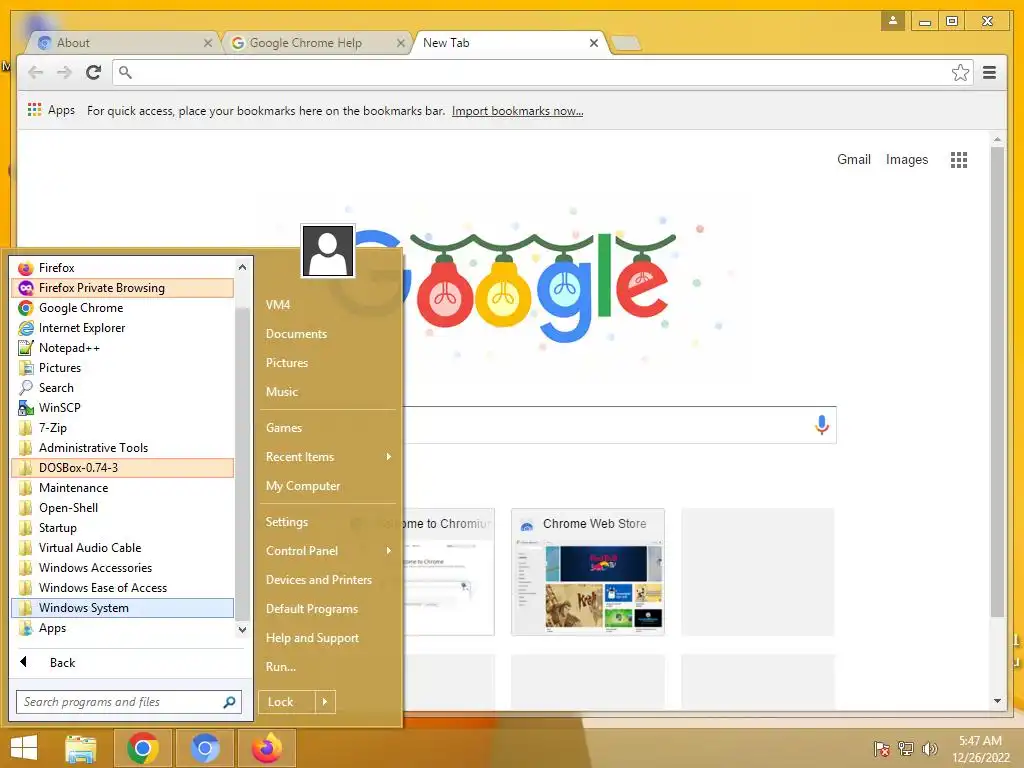The image size is (1024, 768).
Task: Open Notepad++ from programs list
Action: [x=122, y=348]
